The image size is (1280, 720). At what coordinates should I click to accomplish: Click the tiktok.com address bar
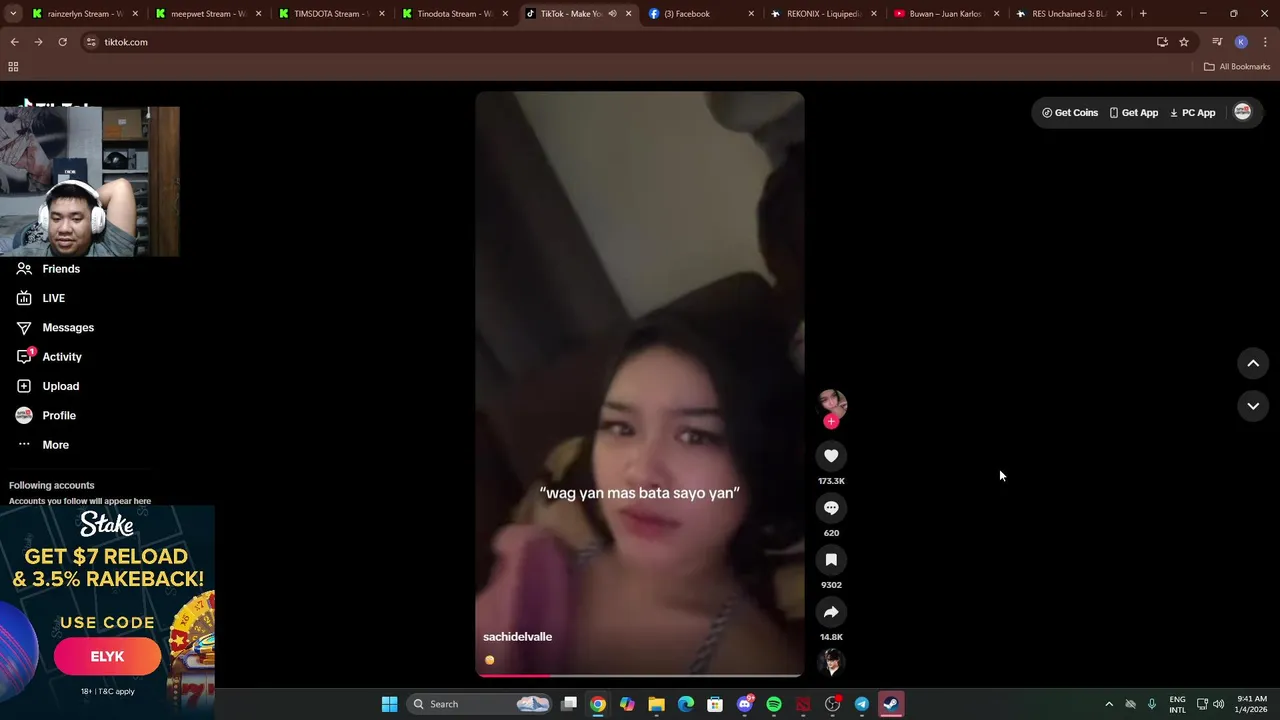click(620, 42)
